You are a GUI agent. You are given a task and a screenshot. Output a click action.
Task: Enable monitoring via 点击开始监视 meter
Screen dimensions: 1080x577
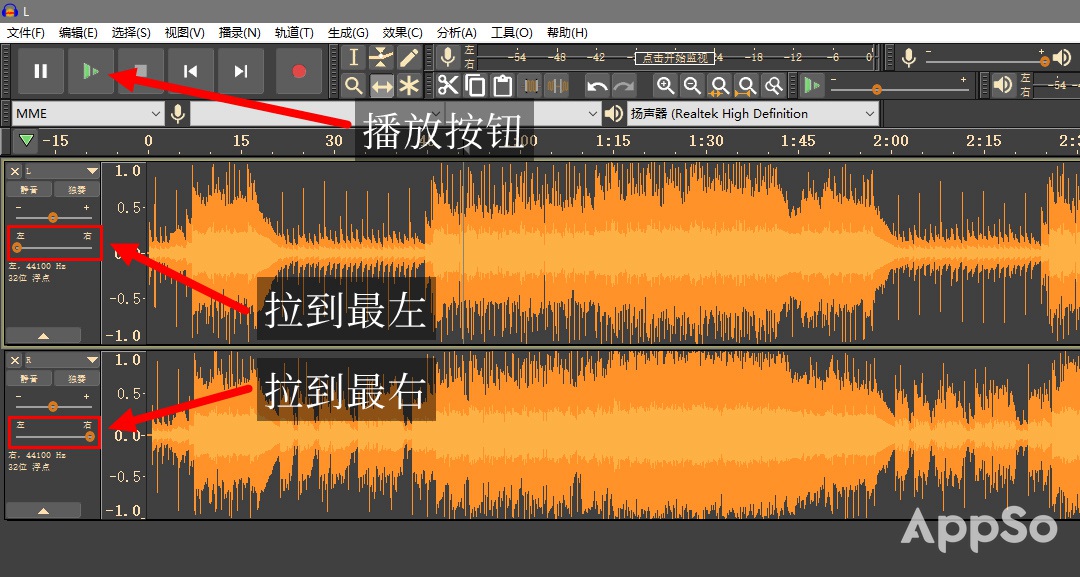coord(672,58)
